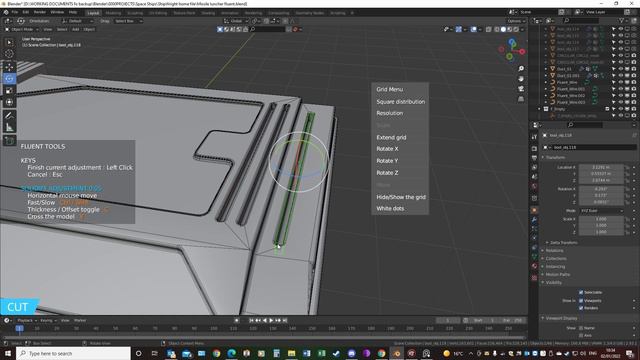This screenshot has height=360, width=640.
Task: Open the XYZ Euler rotation mode dropdown
Action: (602, 211)
